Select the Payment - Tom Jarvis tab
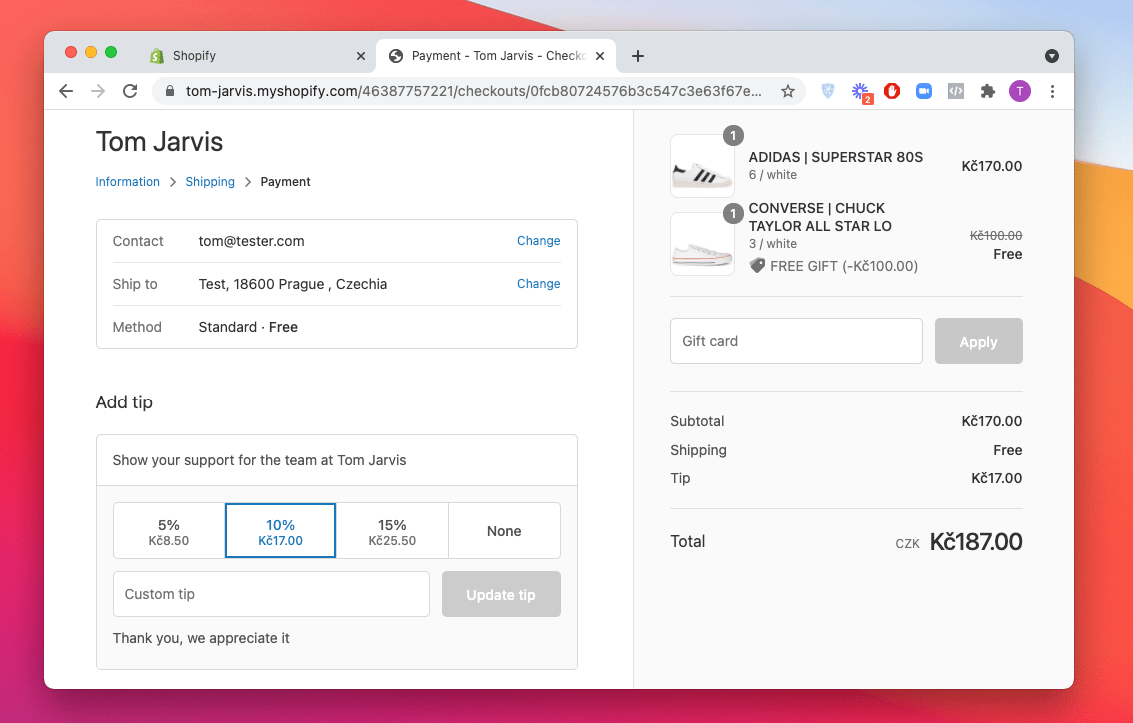The width and height of the screenshot is (1133, 723). [x=497, y=56]
